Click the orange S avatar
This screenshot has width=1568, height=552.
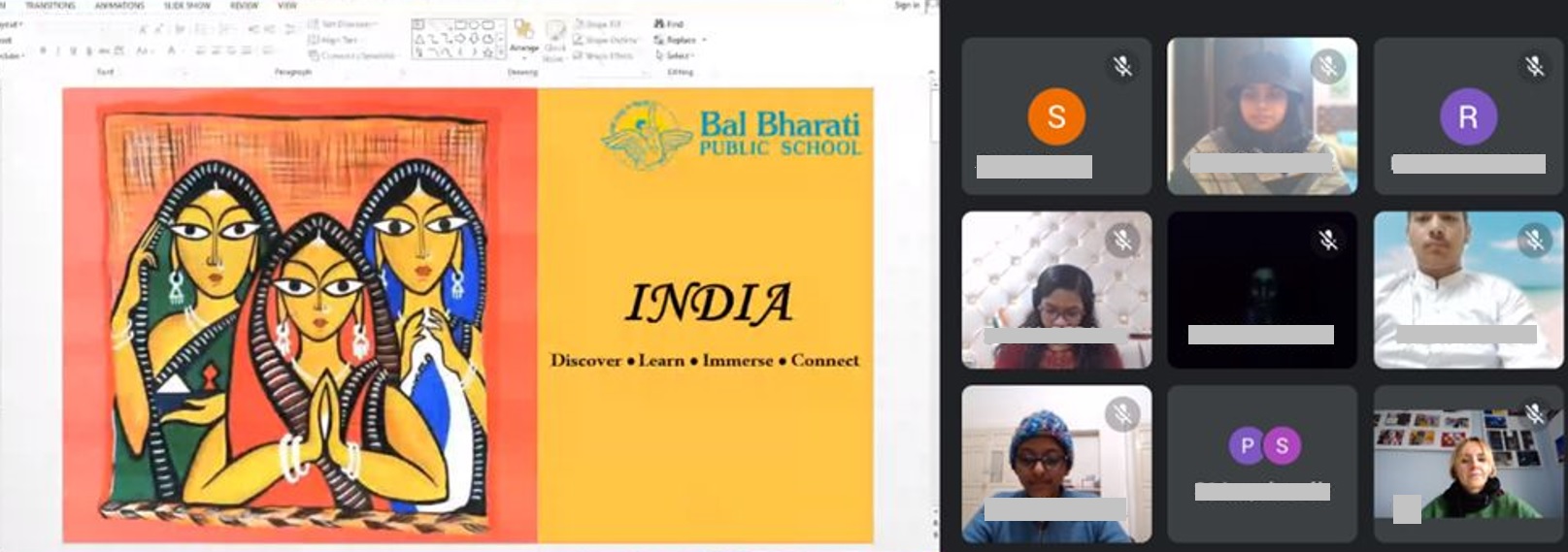coord(1056,116)
